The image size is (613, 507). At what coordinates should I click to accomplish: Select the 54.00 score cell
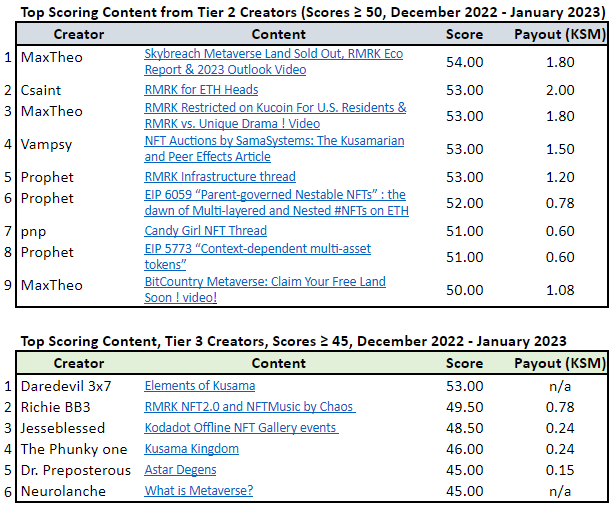465,62
